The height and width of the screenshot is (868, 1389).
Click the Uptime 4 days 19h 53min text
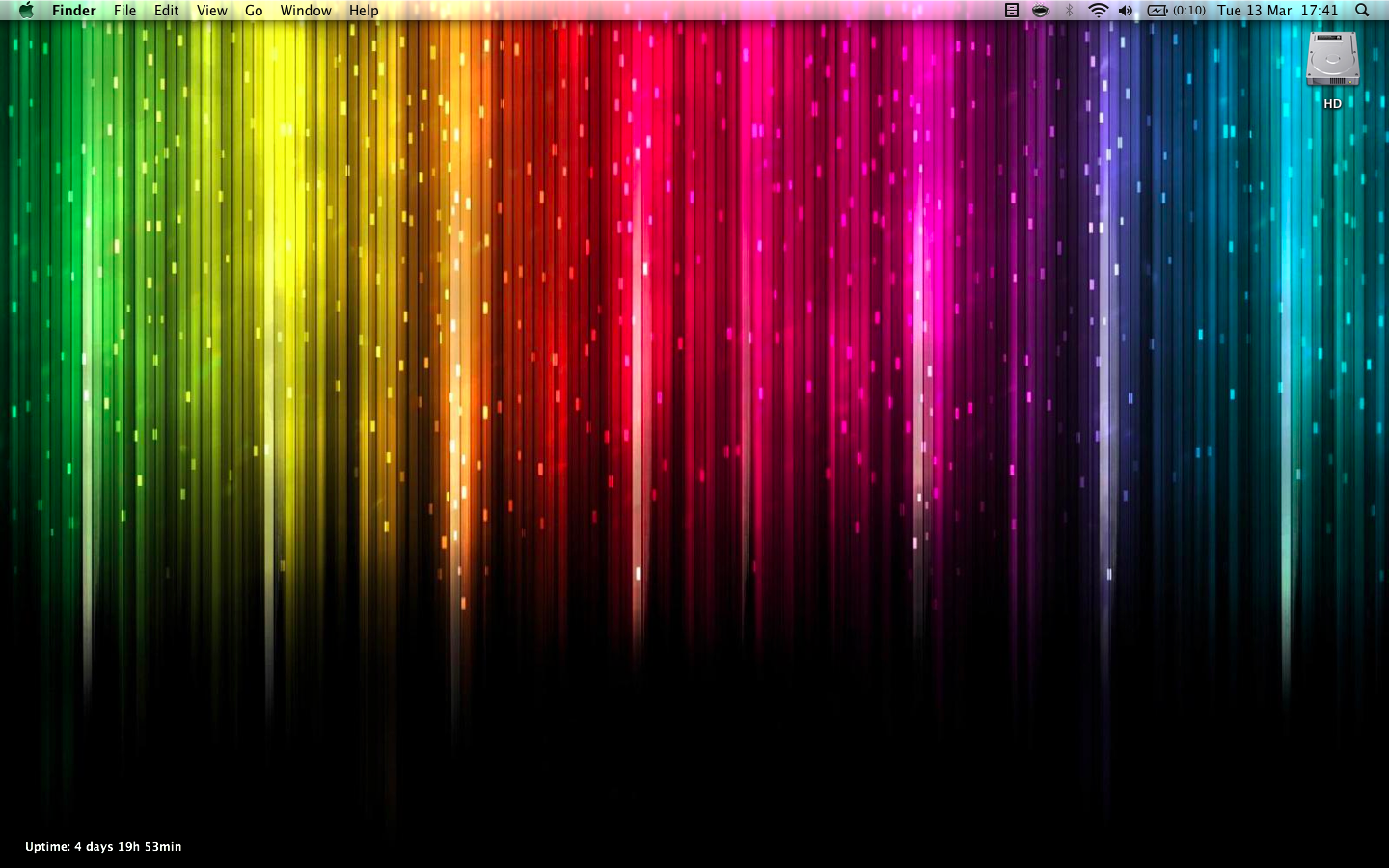coord(103,847)
